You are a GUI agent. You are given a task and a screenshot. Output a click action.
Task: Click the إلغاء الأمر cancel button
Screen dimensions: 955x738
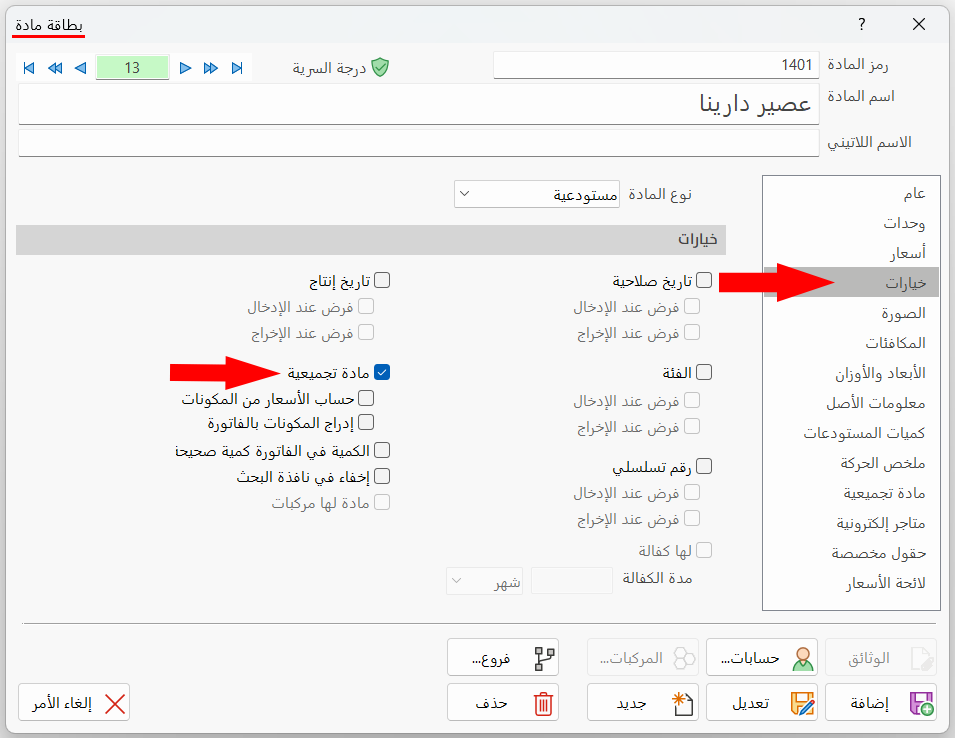pyautogui.click(x=74, y=703)
